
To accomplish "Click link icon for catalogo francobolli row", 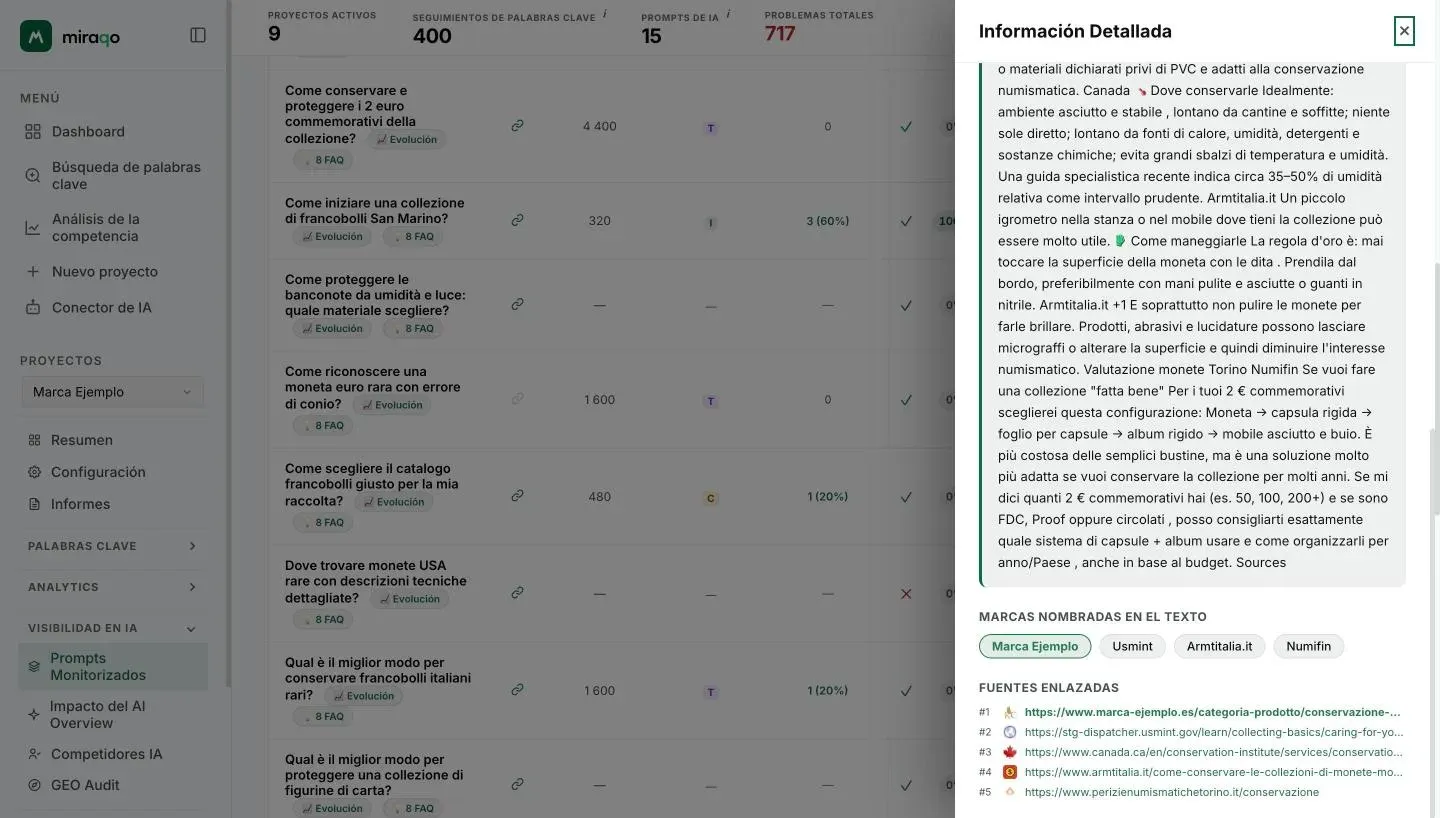I will tap(517, 495).
